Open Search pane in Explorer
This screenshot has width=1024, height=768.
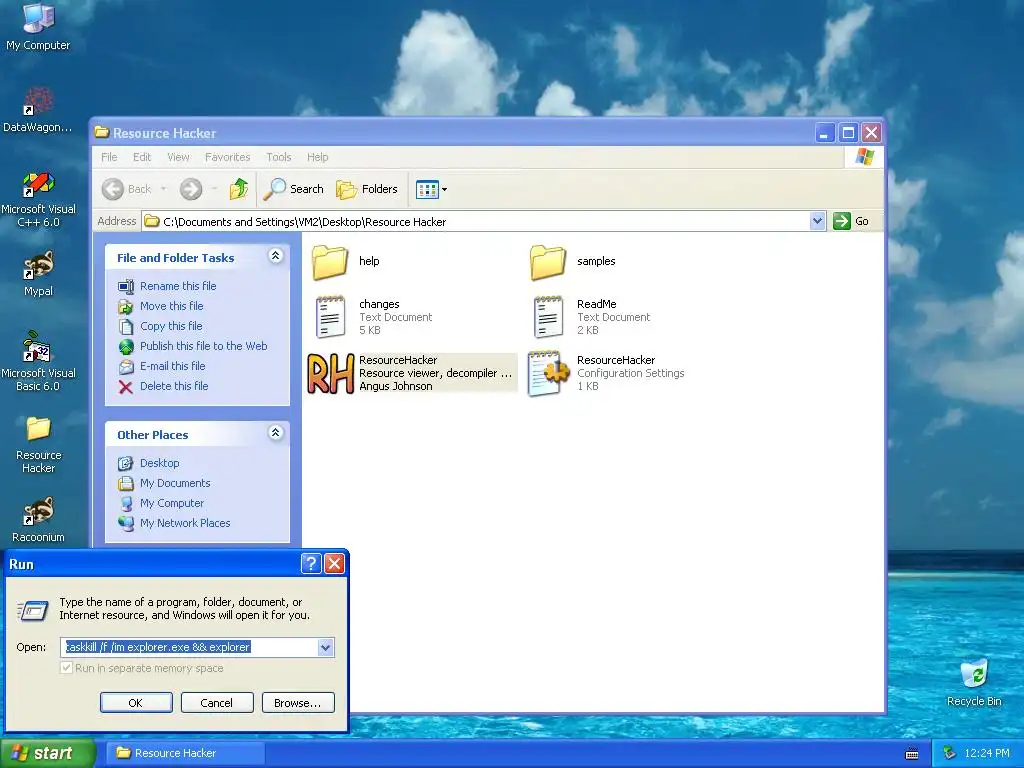[x=293, y=189]
